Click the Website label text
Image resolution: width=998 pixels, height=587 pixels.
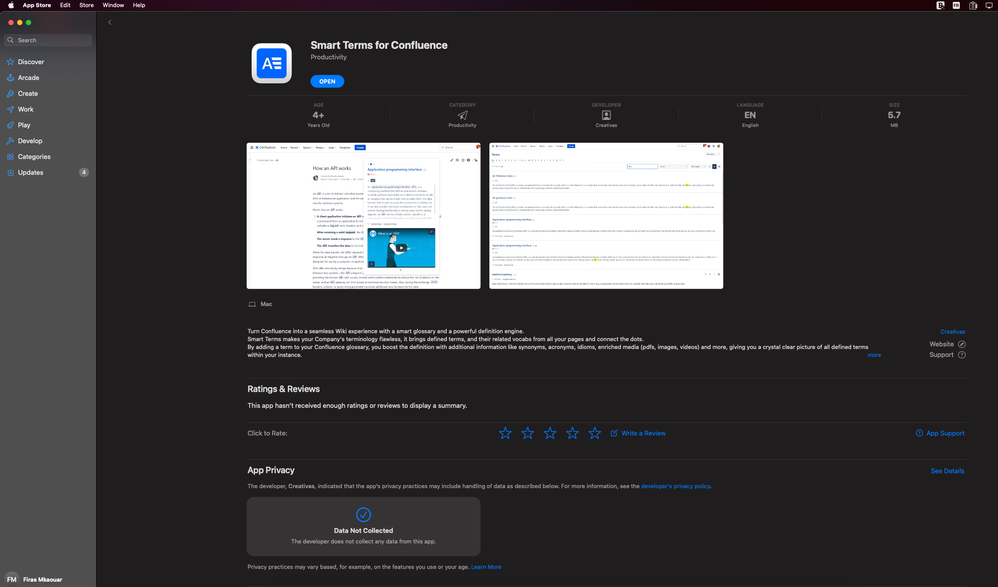pos(941,344)
